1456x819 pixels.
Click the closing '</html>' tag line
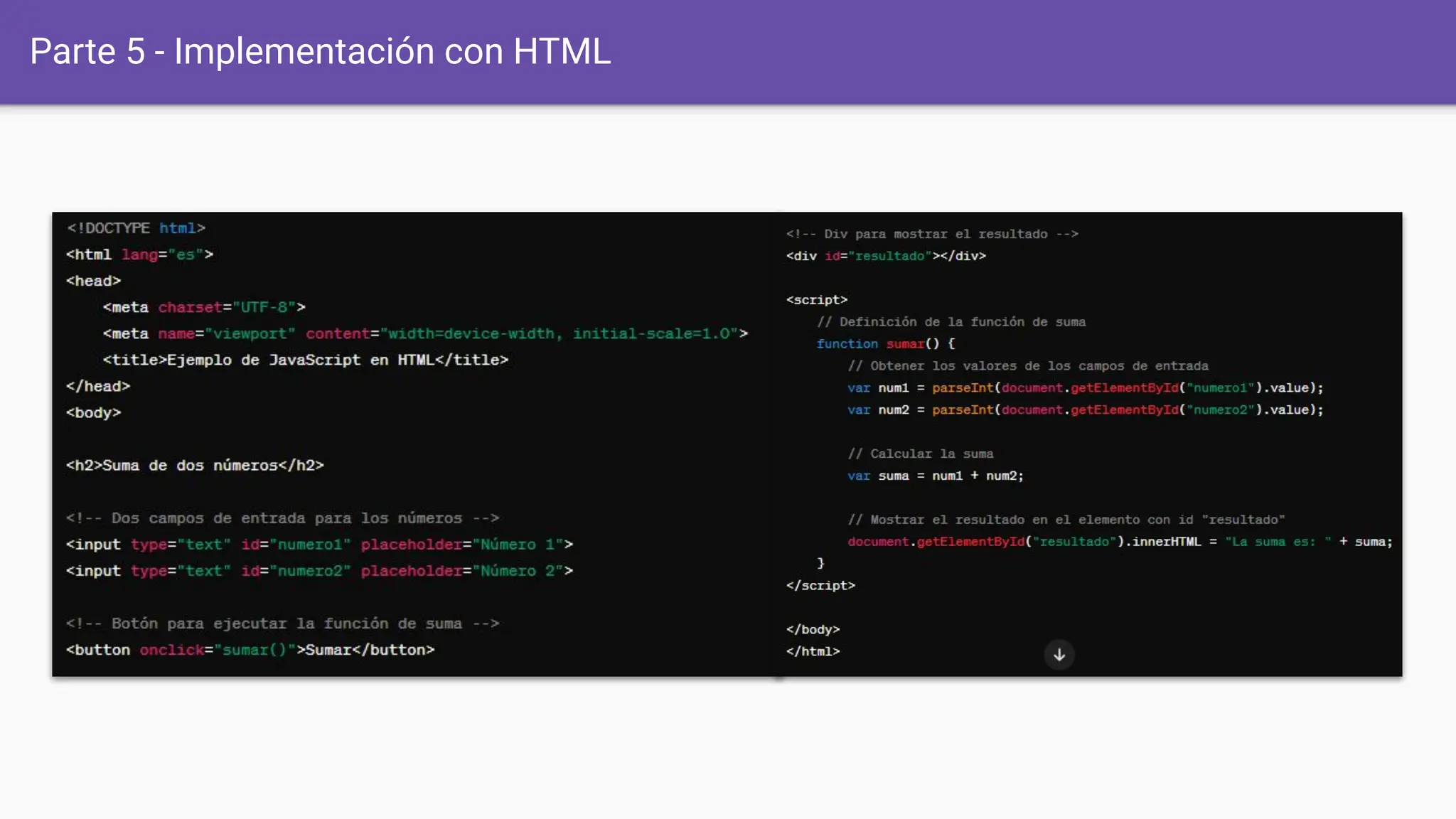point(813,651)
